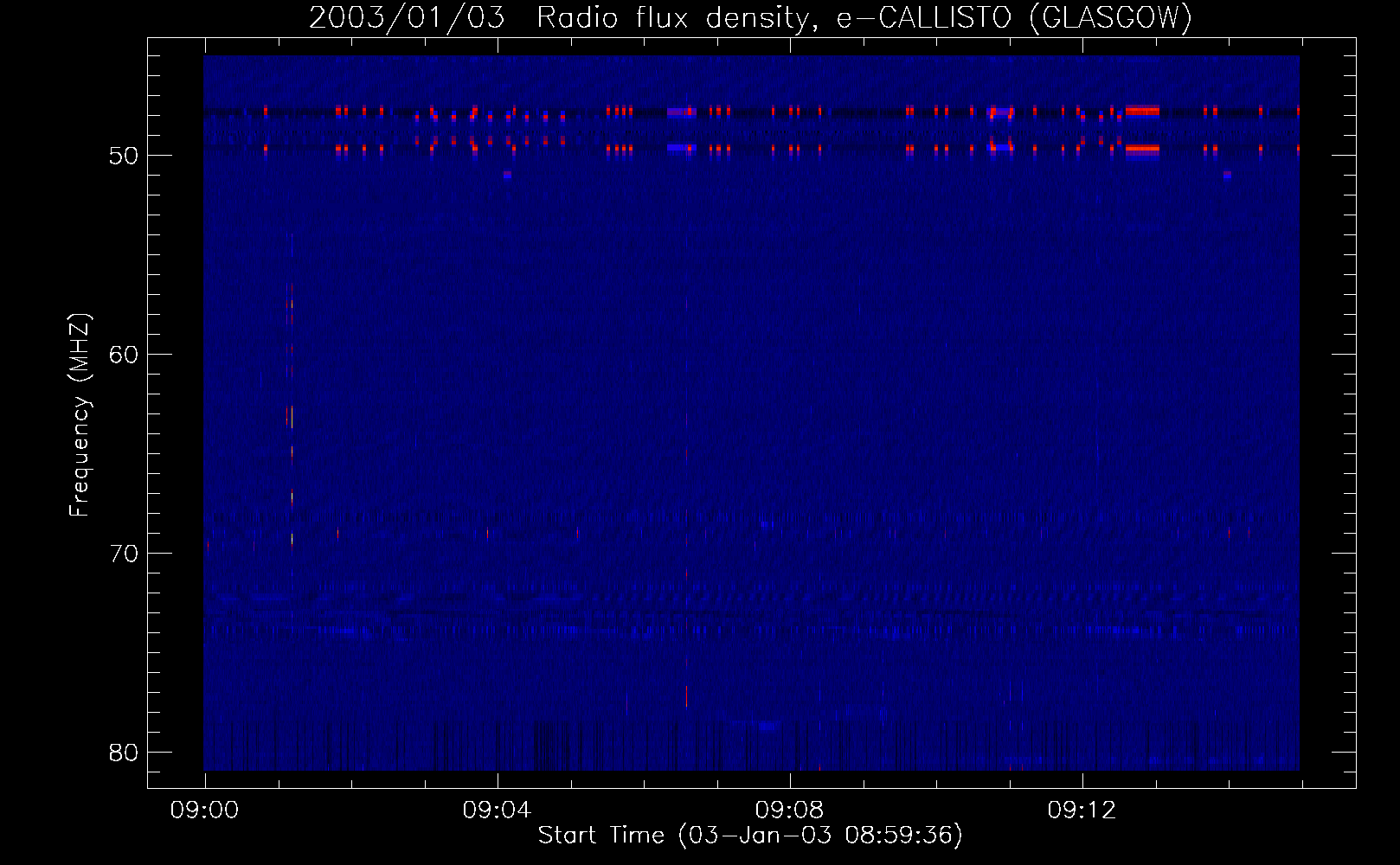Click the 70 frequency tick label
Screen dimensions: 1400x865
click(124, 554)
